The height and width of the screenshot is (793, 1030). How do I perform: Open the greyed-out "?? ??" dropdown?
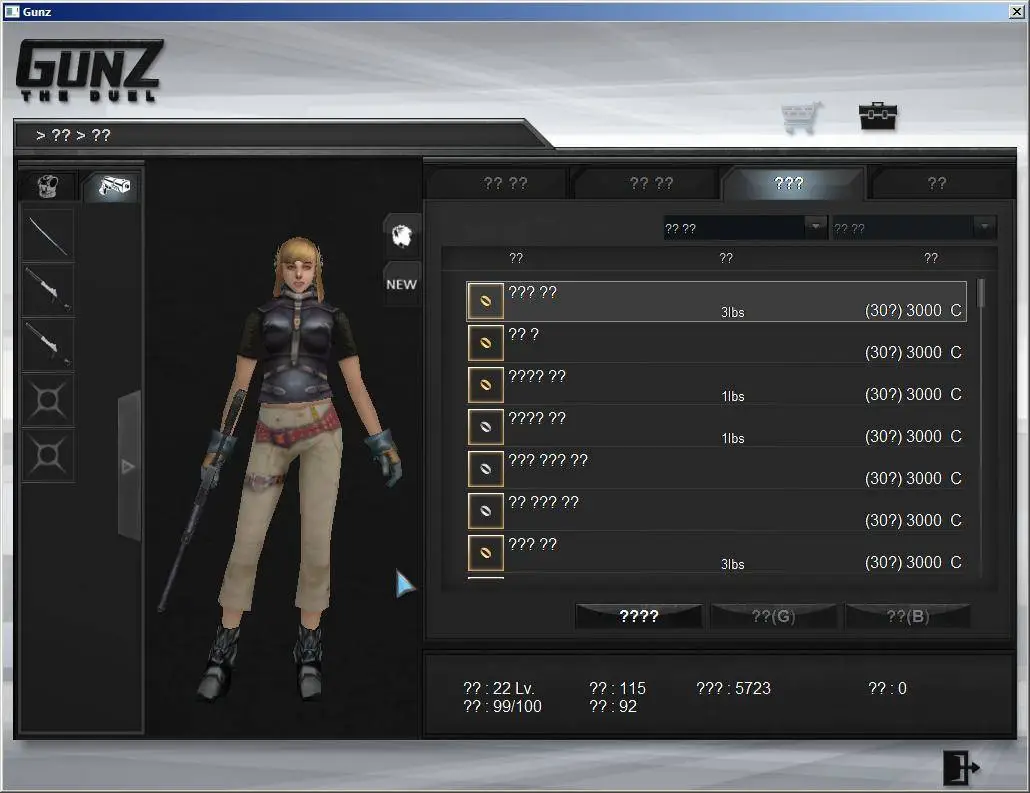coord(914,228)
